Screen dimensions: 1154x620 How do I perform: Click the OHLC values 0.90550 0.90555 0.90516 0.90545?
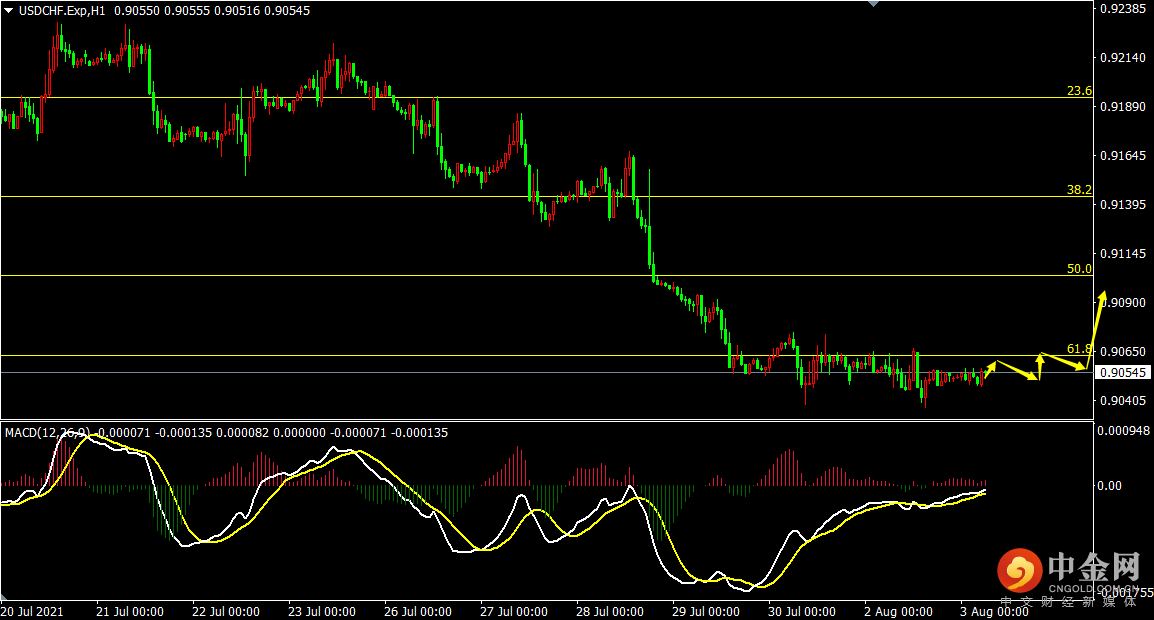(212, 11)
